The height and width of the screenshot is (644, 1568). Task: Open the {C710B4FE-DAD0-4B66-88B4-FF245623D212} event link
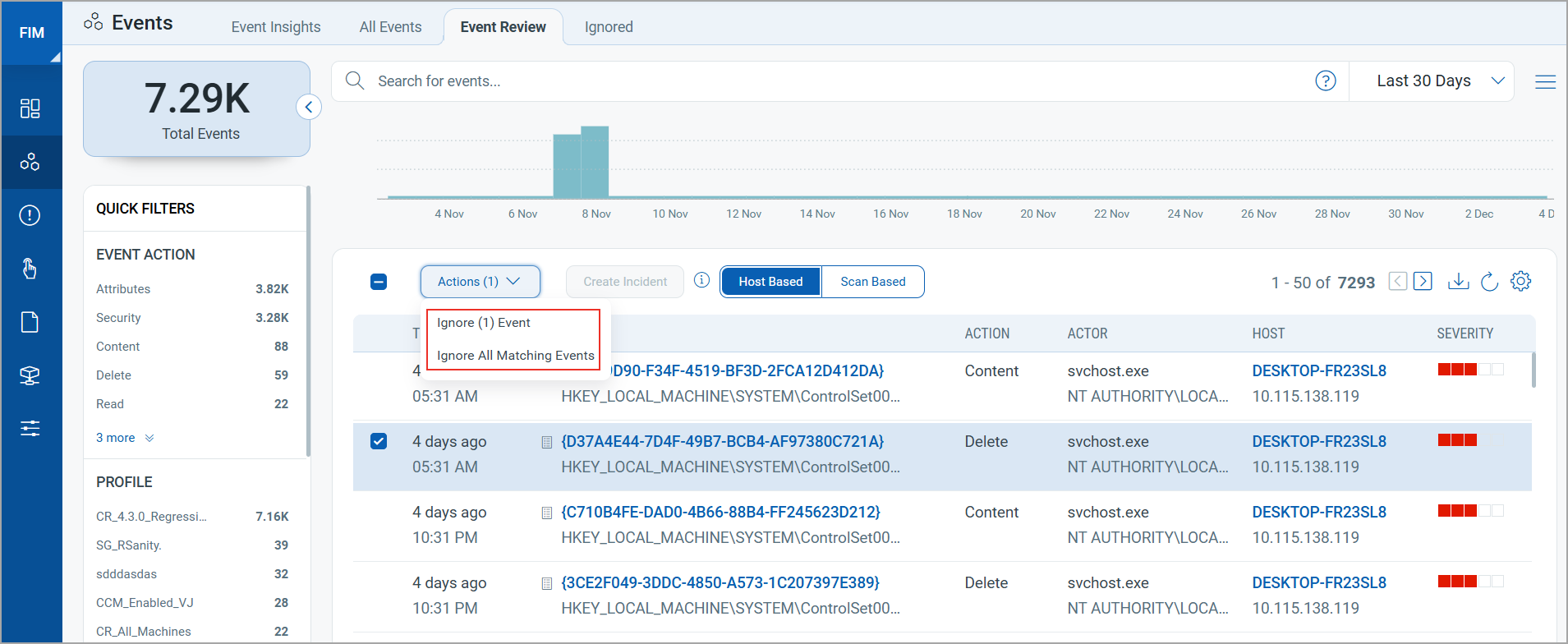[720, 513]
